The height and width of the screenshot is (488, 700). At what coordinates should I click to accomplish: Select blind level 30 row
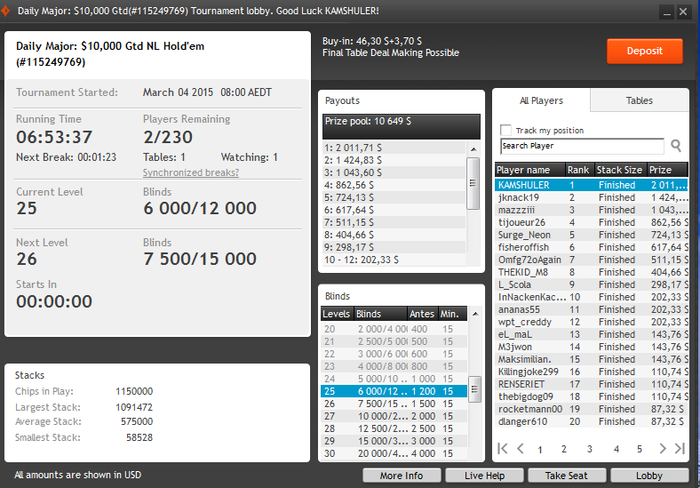394,453
